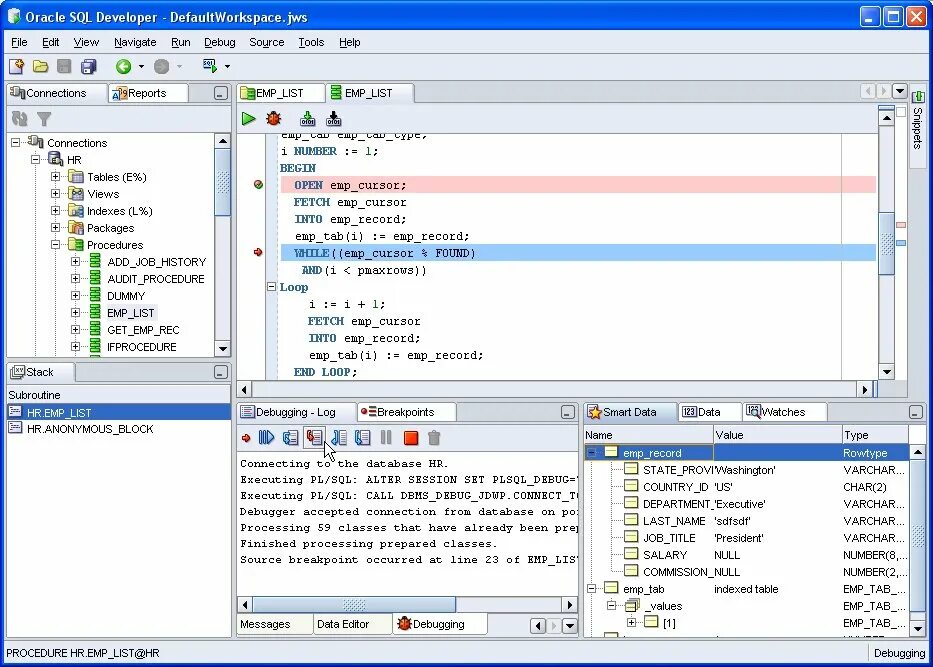Open the Debug menu

click(220, 42)
